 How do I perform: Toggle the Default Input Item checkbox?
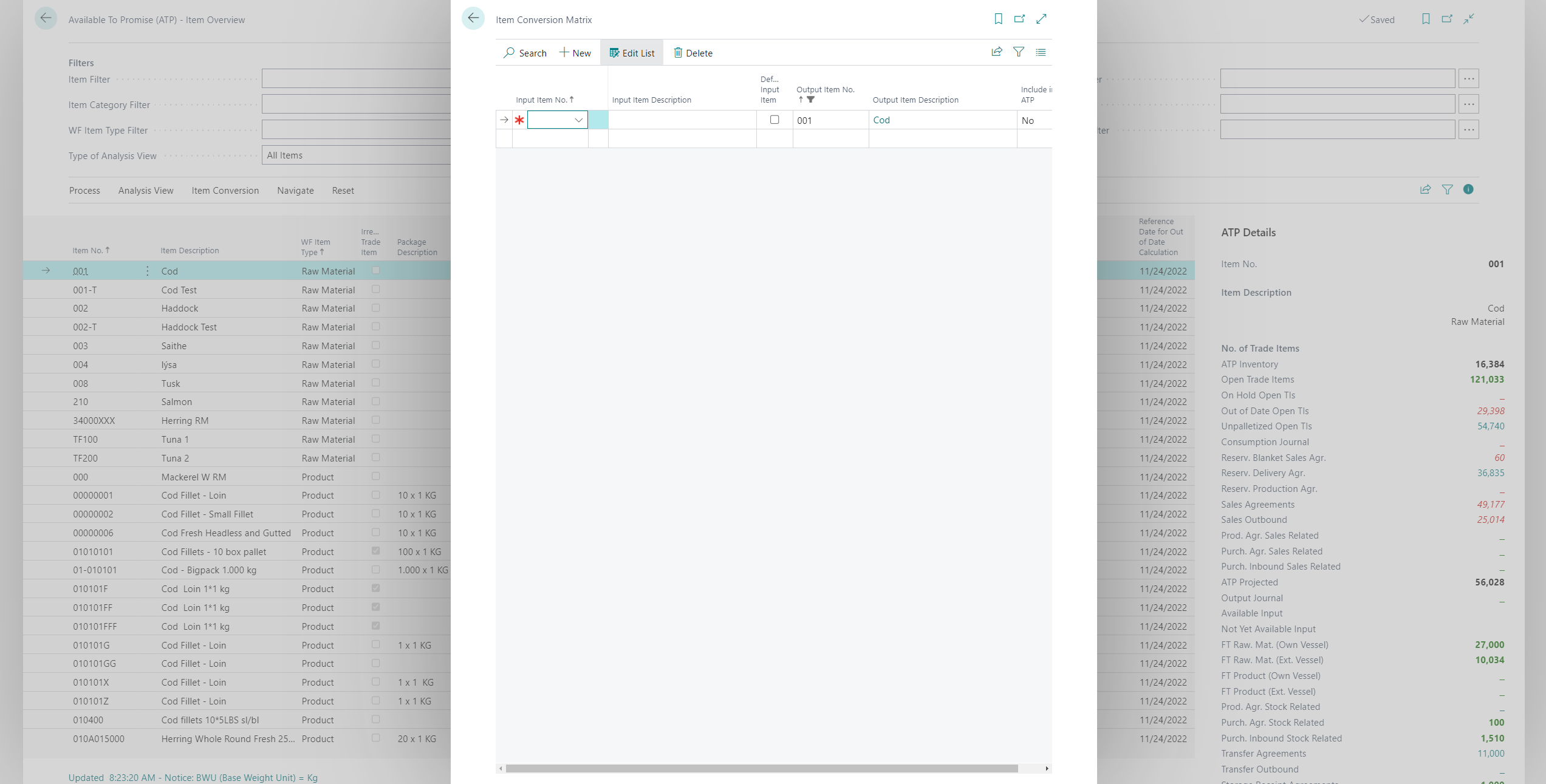pyautogui.click(x=775, y=120)
